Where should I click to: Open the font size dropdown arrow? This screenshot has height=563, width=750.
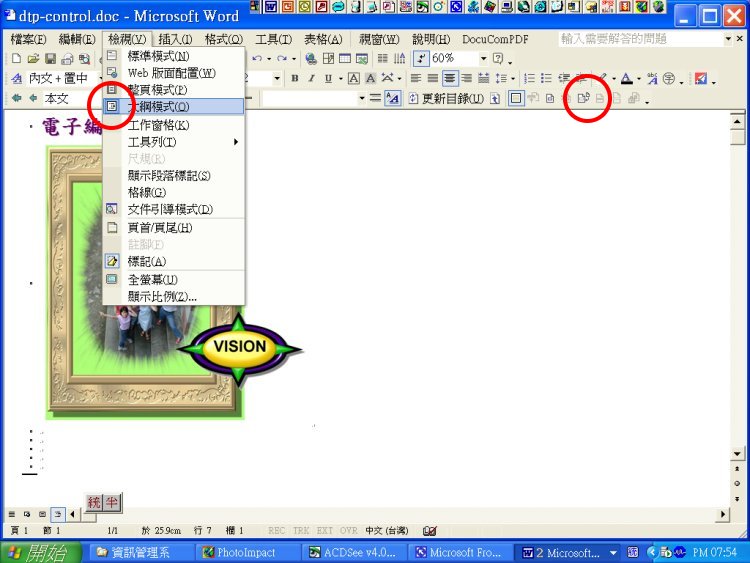pyautogui.click(x=276, y=78)
